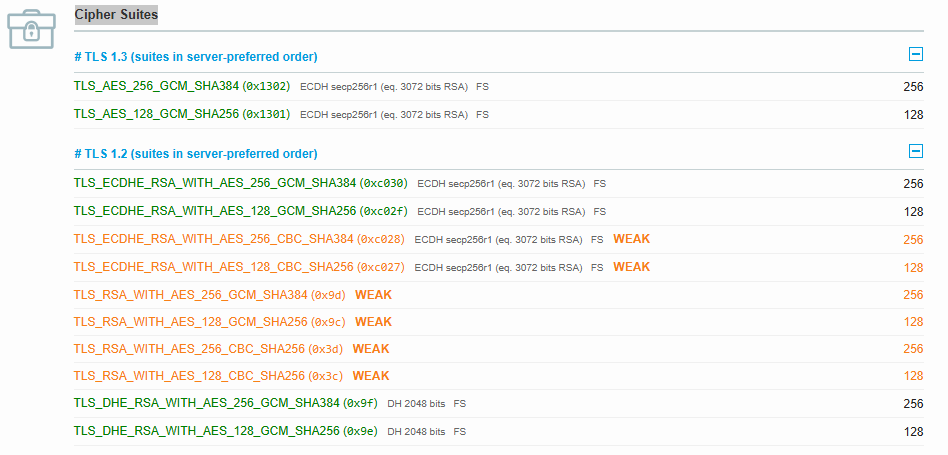Select TLS_ECDHE_RSA_WITH_AES_256_CBC_SHA384 (0xc028) name
Viewport: 948px width, 455px height.
(239, 239)
